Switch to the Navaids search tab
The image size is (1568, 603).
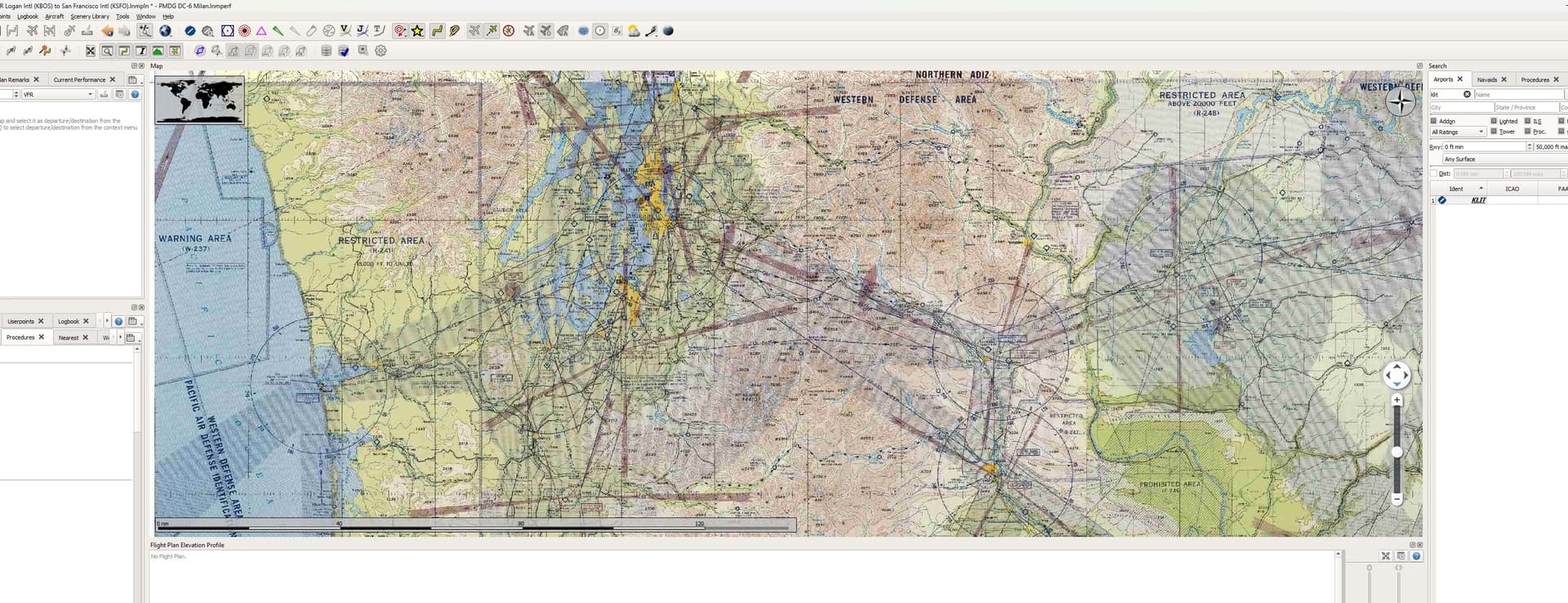1487,79
